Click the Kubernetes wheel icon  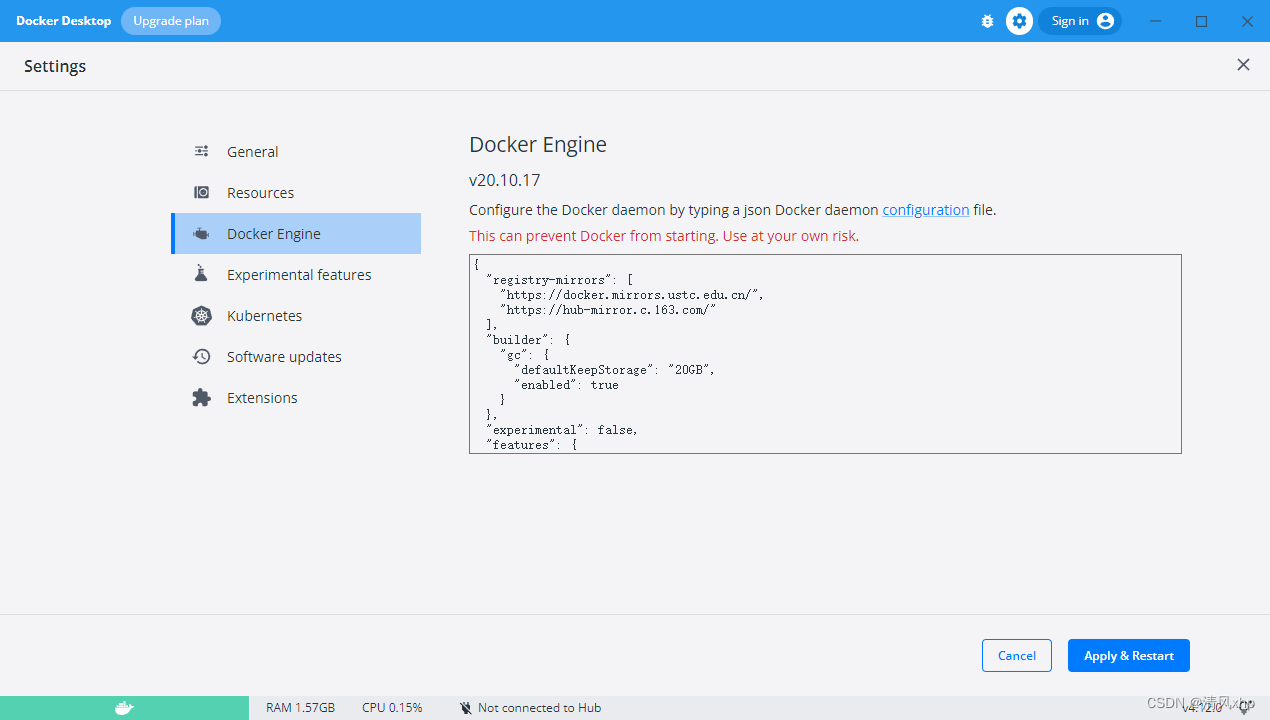[201, 316]
